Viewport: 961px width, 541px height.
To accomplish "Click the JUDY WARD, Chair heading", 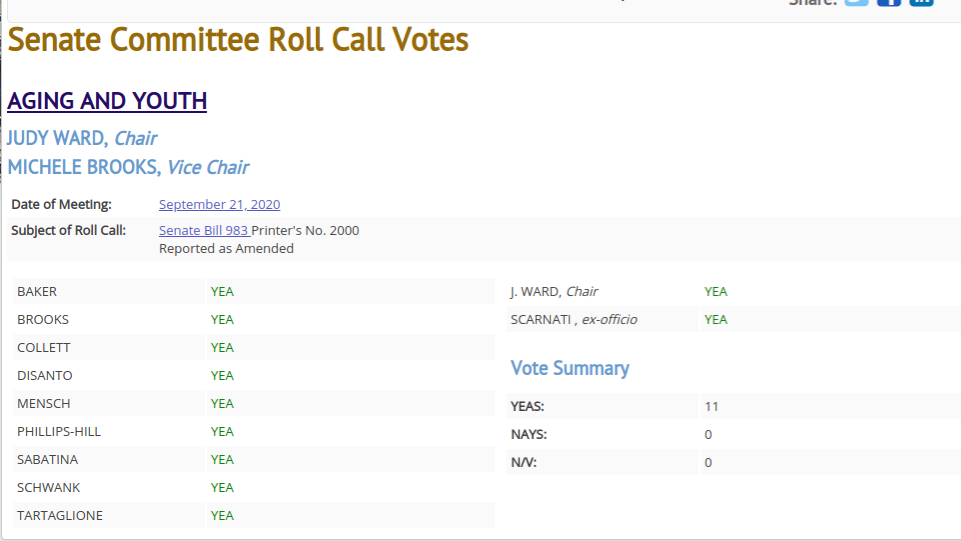I will [82, 138].
